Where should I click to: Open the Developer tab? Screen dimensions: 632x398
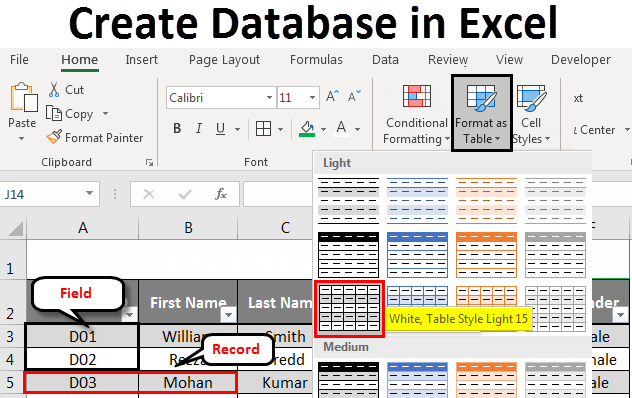581,60
